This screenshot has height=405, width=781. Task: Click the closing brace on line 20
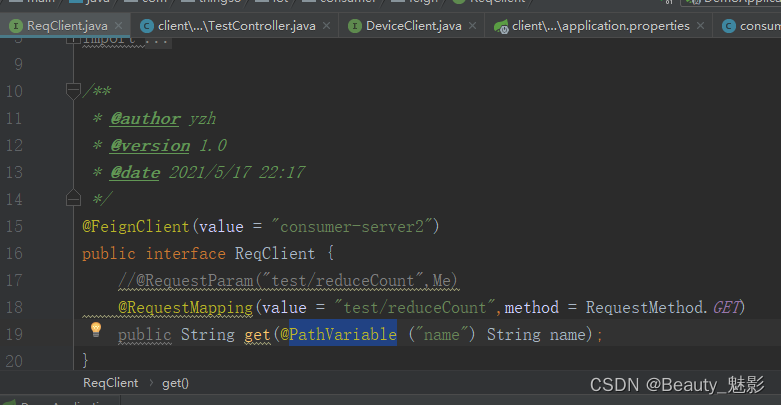coord(85,360)
